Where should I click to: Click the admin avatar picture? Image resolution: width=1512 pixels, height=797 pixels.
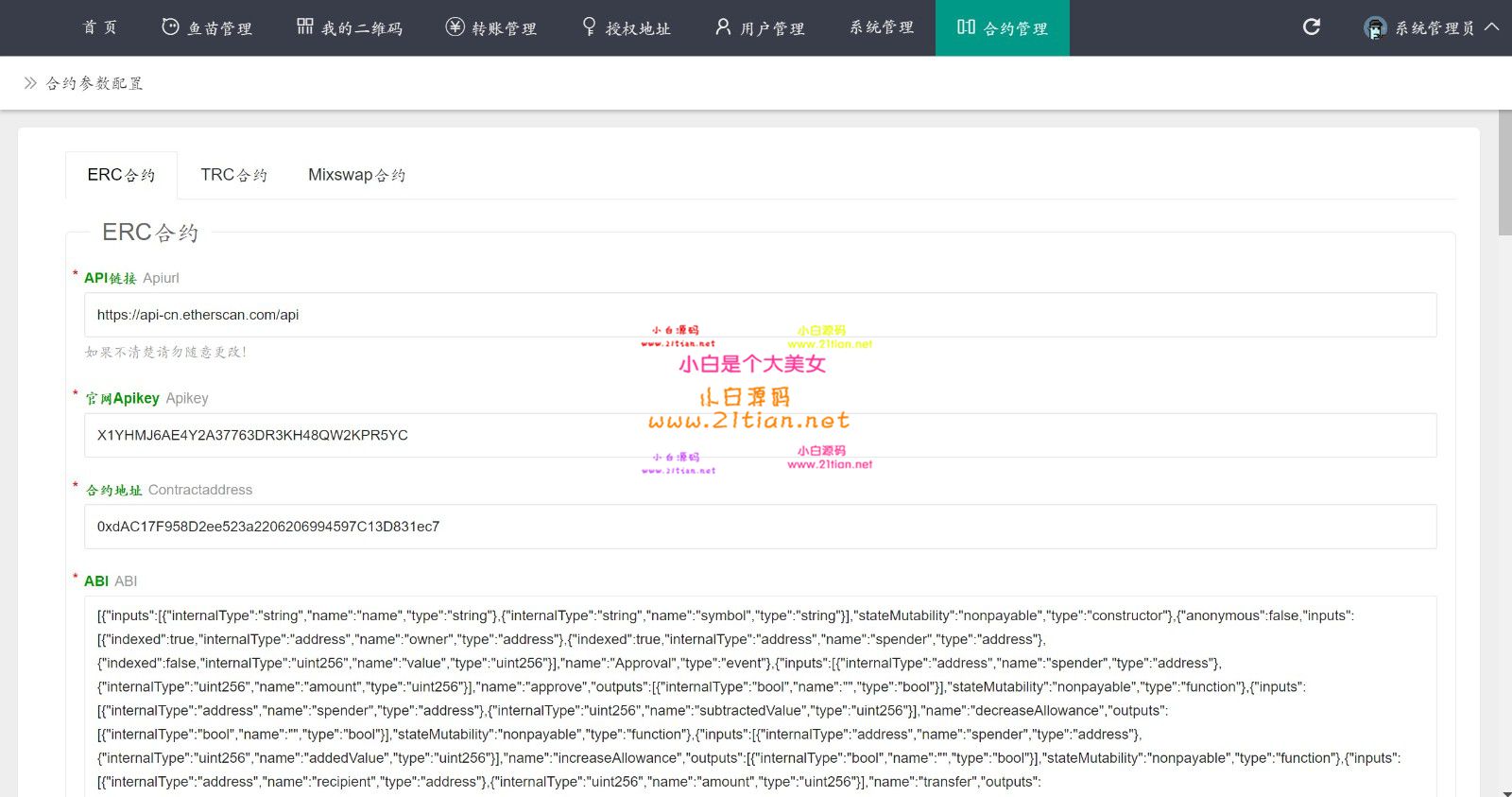coord(1375,28)
